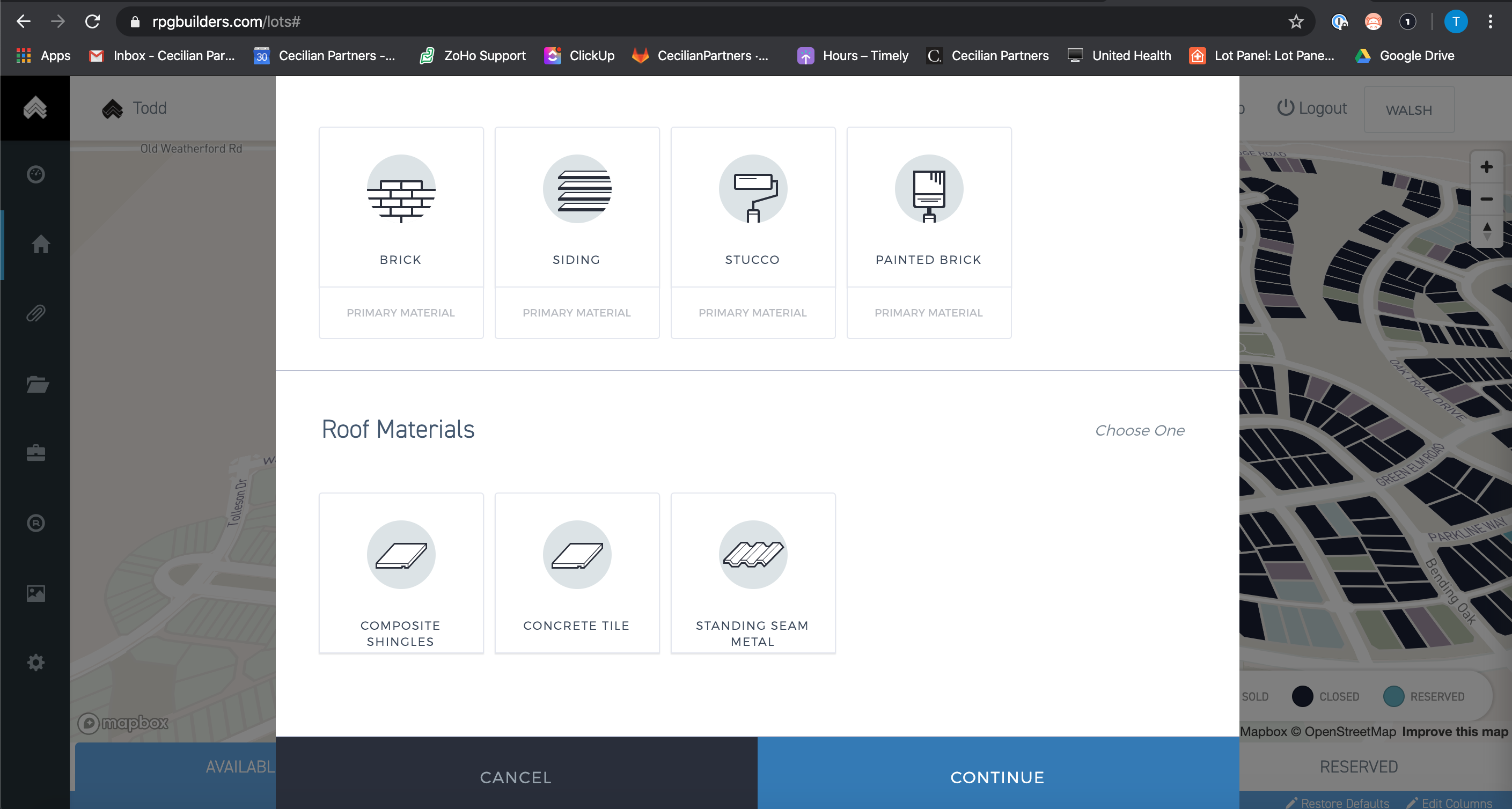Open the settings gear in sidebar
1512x809 pixels.
[x=36, y=662]
